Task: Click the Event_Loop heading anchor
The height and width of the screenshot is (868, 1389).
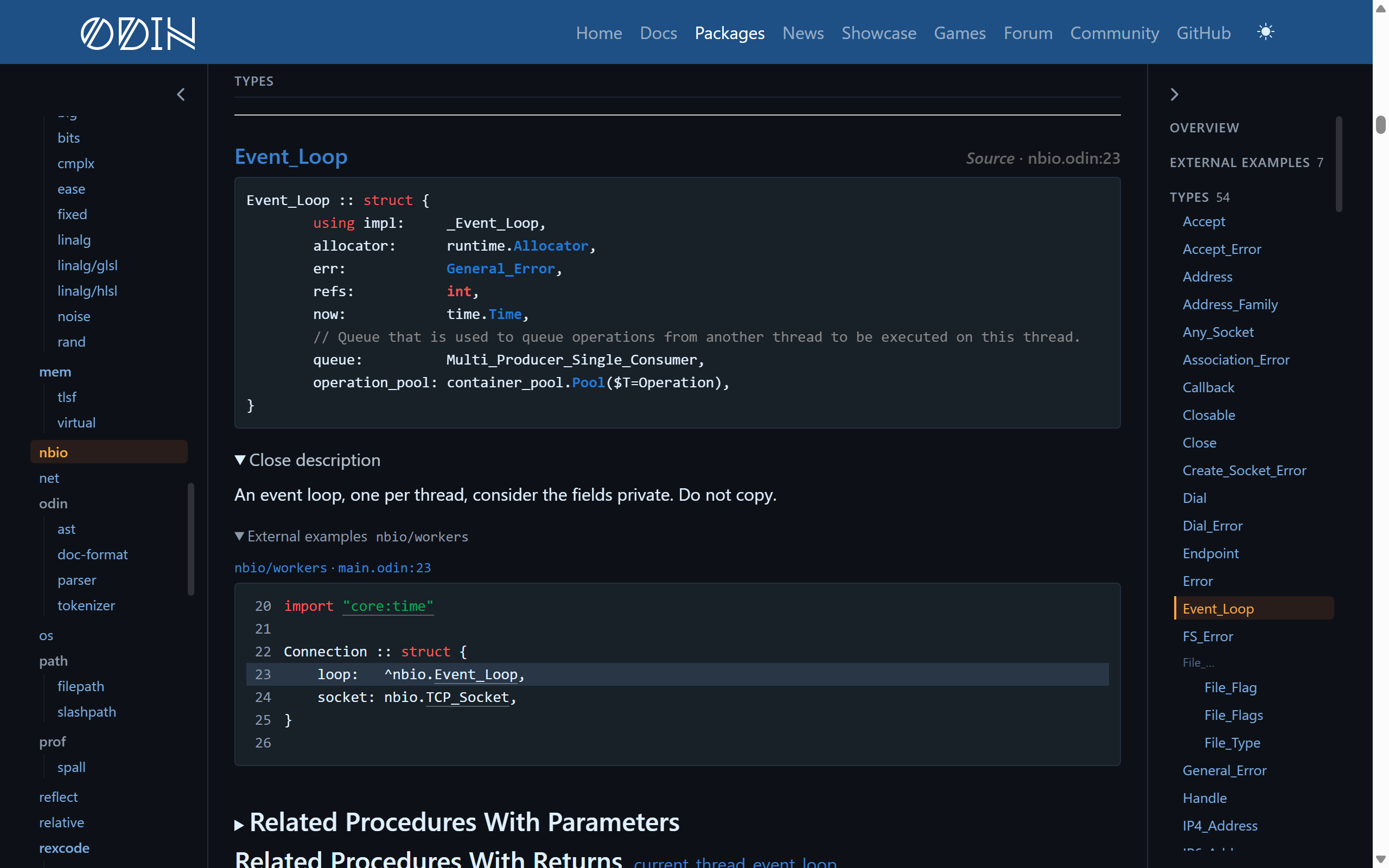Action: (x=291, y=157)
